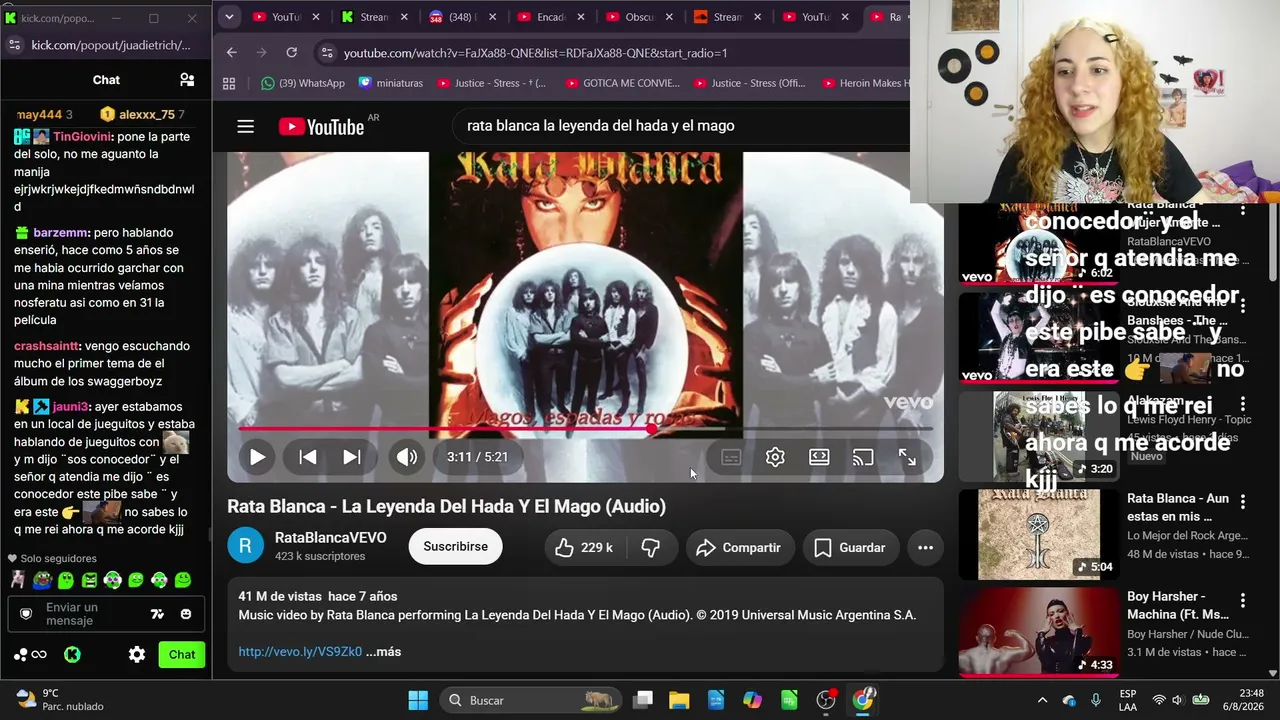
Task: Mute the video with the volume icon
Action: [406, 457]
